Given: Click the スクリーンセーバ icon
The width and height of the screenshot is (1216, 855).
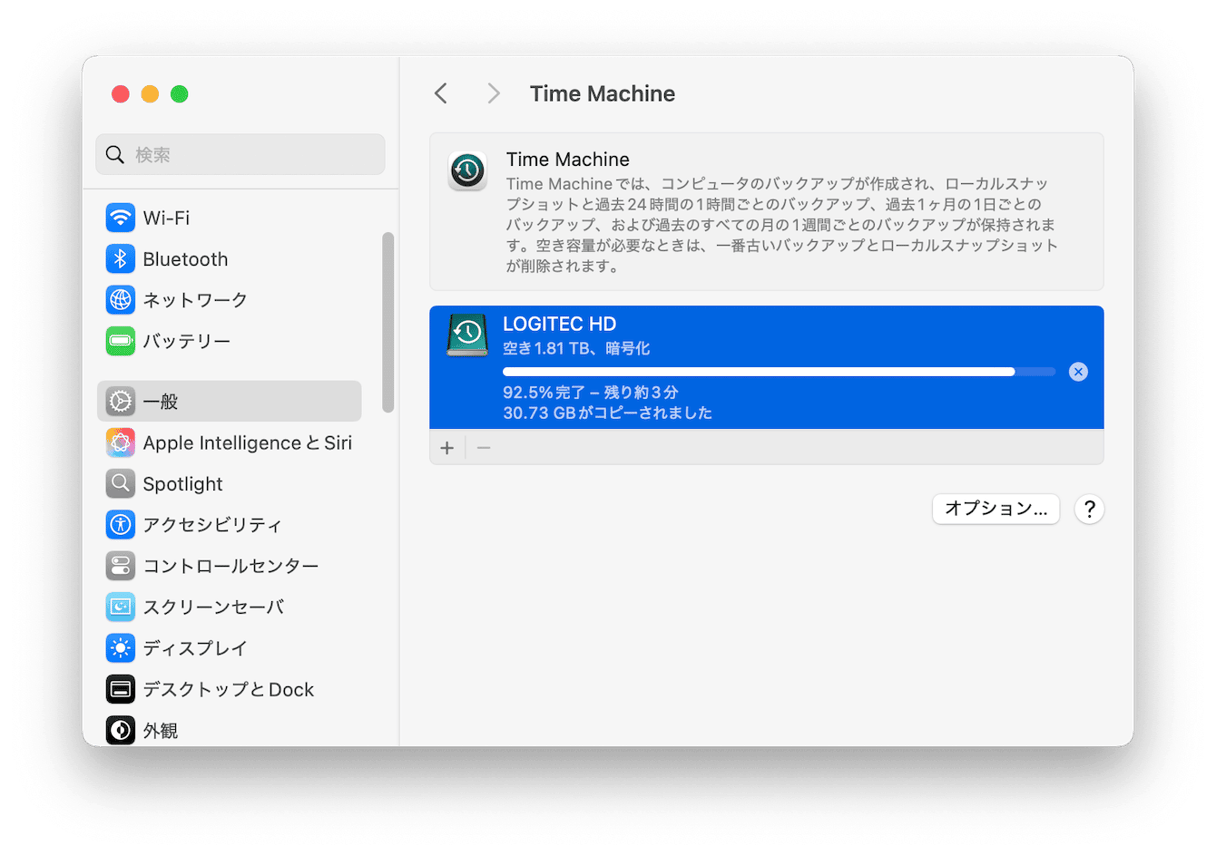Looking at the screenshot, I should pyautogui.click(x=121, y=607).
